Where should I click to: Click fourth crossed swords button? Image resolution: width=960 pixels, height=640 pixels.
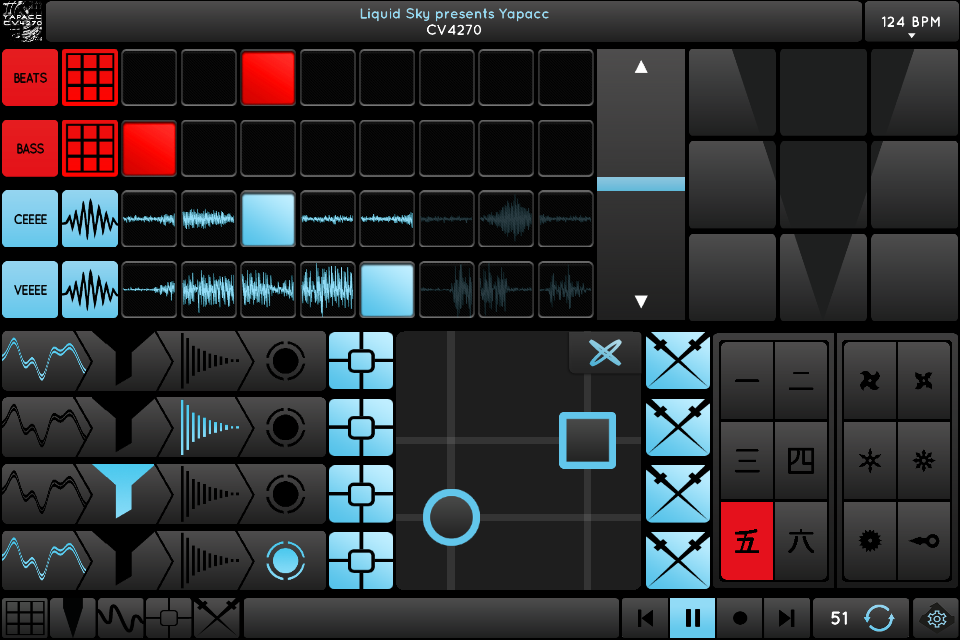click(678, 561)
